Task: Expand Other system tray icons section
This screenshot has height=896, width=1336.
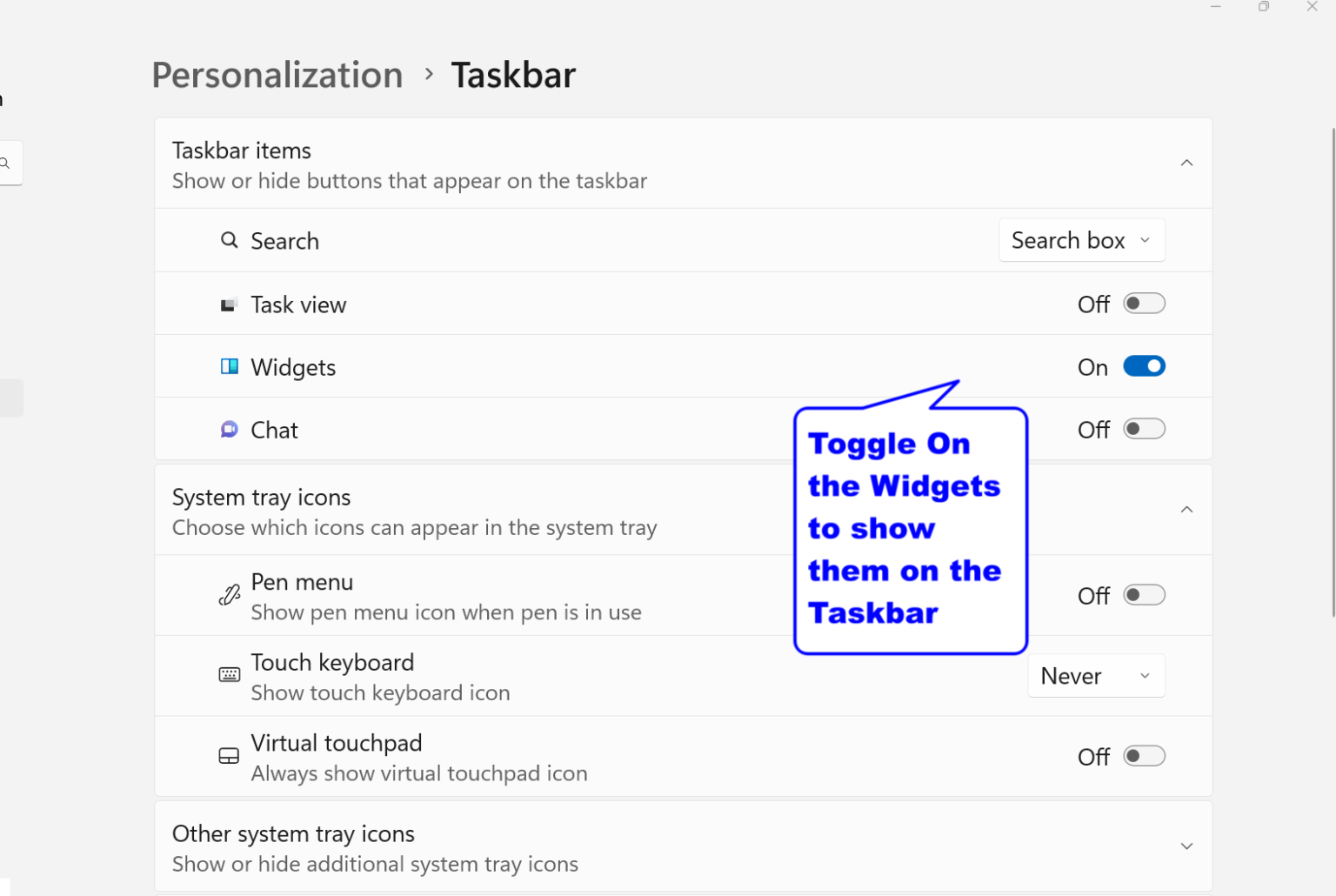Action: click(1186, 845)
